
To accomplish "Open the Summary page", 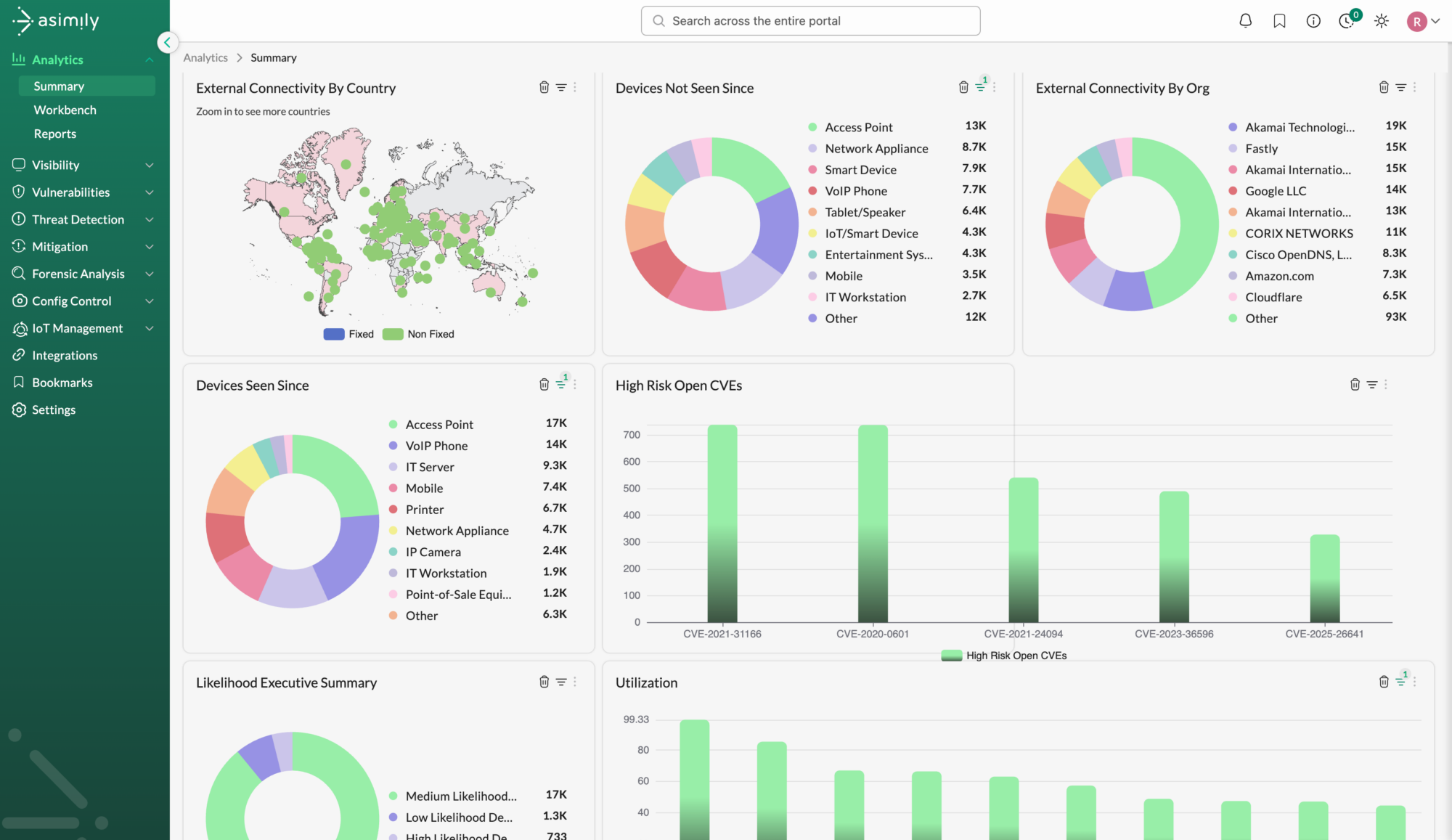I will click(86, 86).
